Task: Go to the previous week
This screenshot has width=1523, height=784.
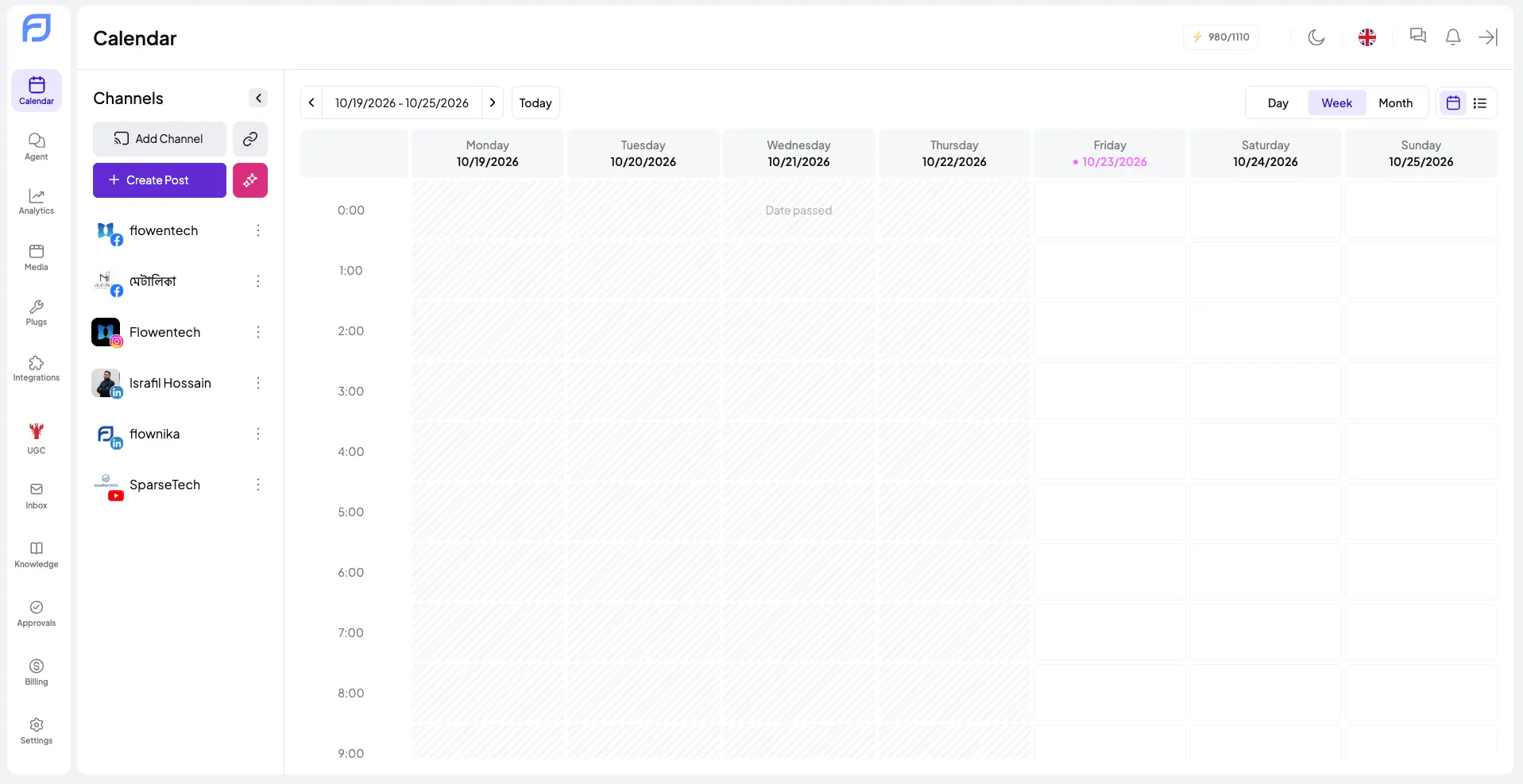Action: (311, 102)
